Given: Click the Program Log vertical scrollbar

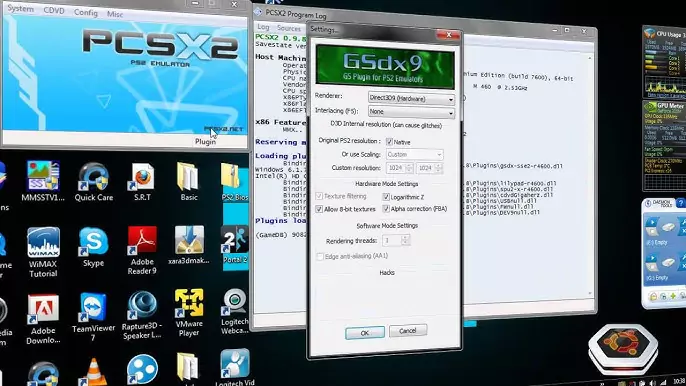Looking at the screenshot, I should (x=590, y=175).
